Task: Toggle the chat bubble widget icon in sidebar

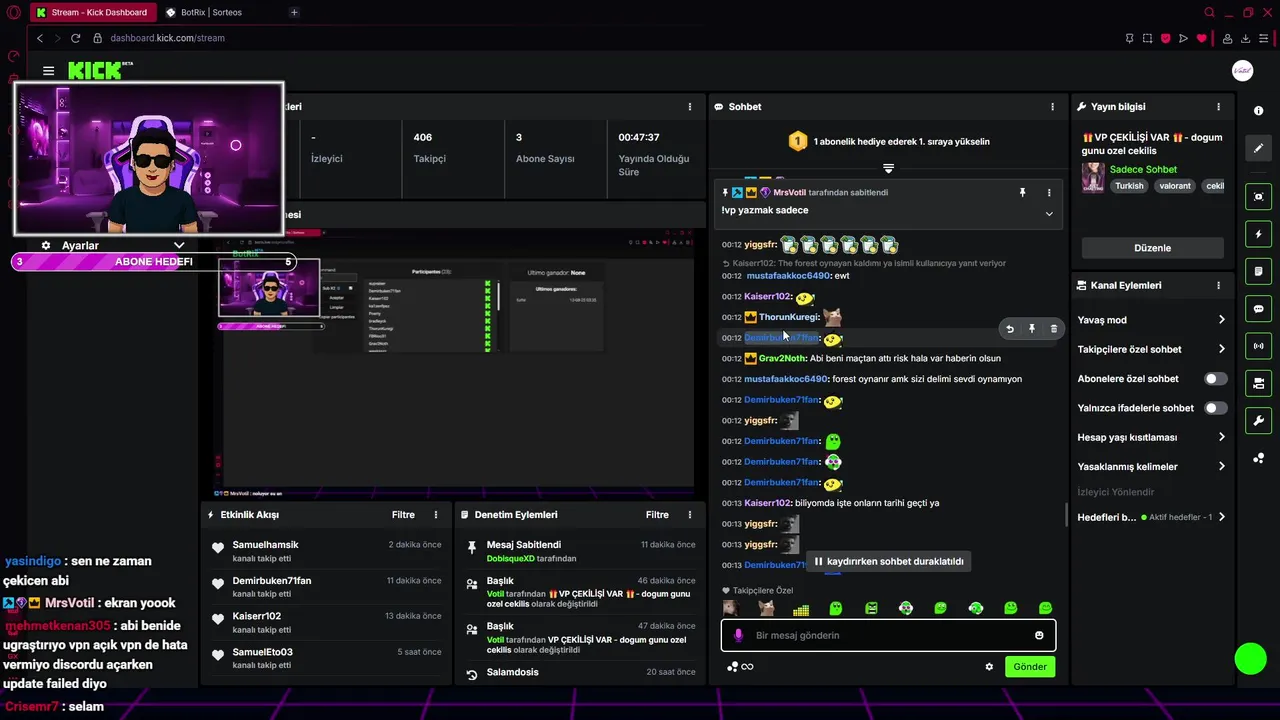Action: pos(1258,309)
